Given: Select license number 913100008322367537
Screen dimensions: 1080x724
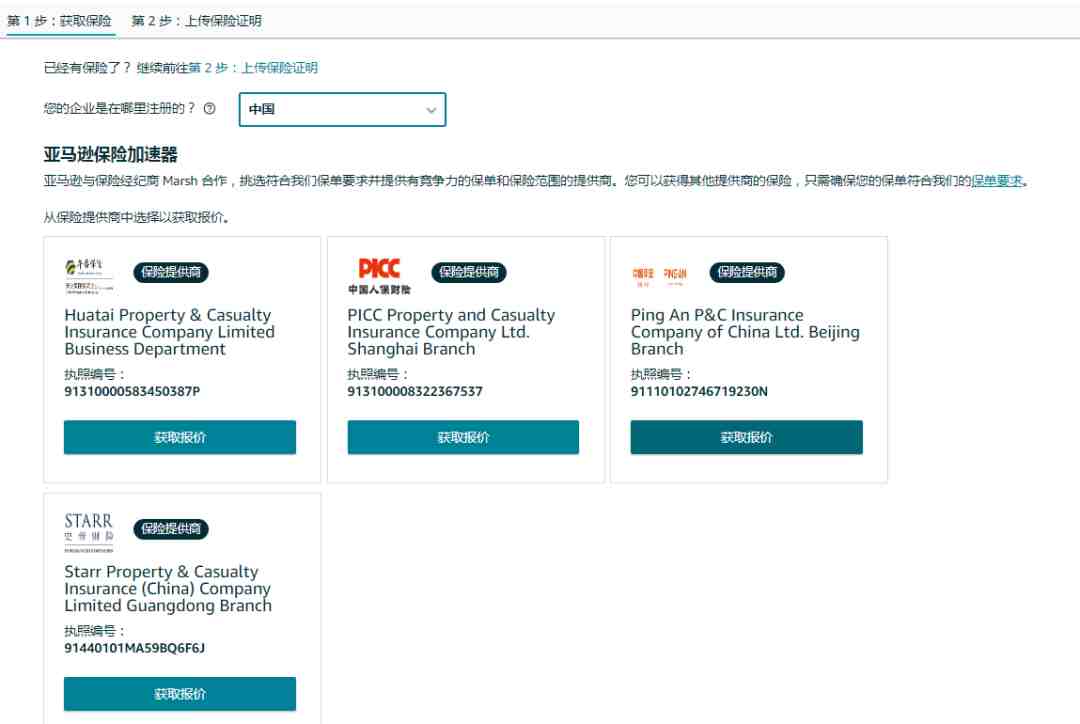Looking at the screenshot, I should tap(415, 391).
